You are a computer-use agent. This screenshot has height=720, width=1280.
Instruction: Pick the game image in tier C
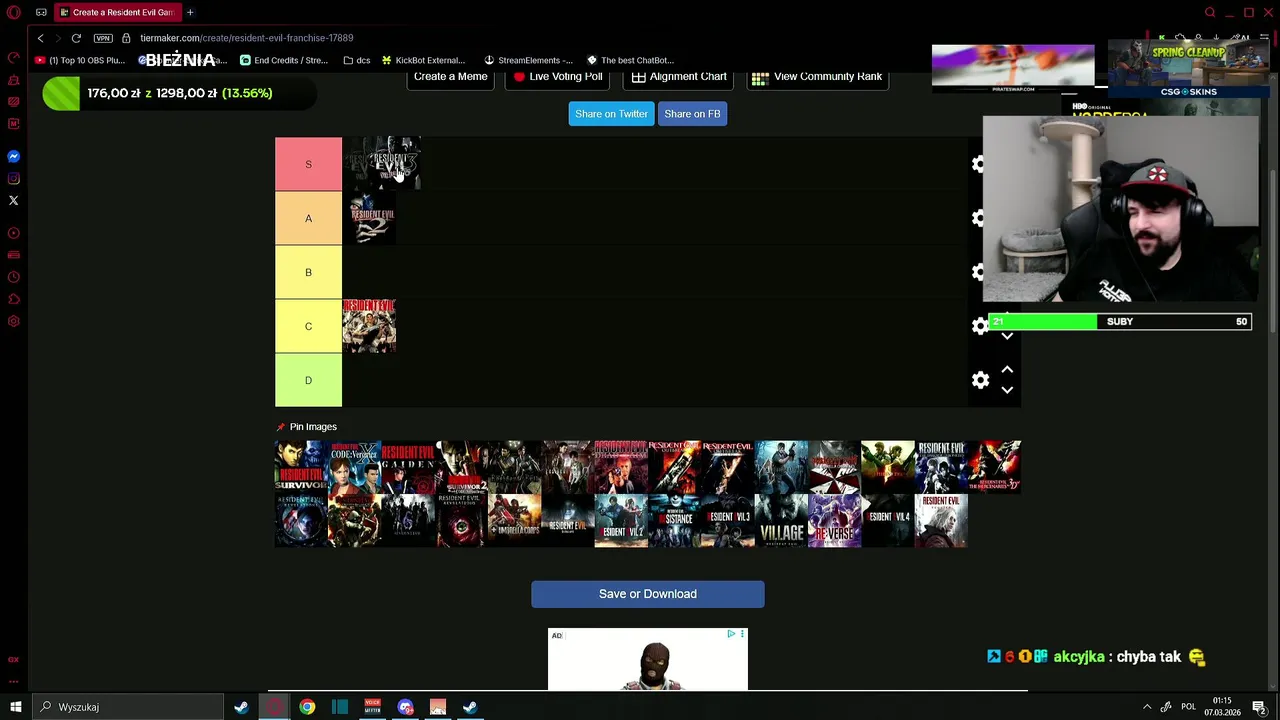click(369, 326)
